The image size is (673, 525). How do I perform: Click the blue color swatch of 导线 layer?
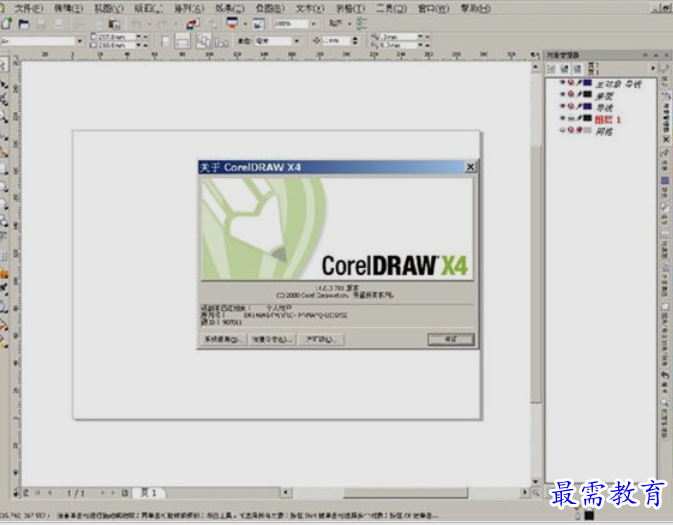[588, 106]
